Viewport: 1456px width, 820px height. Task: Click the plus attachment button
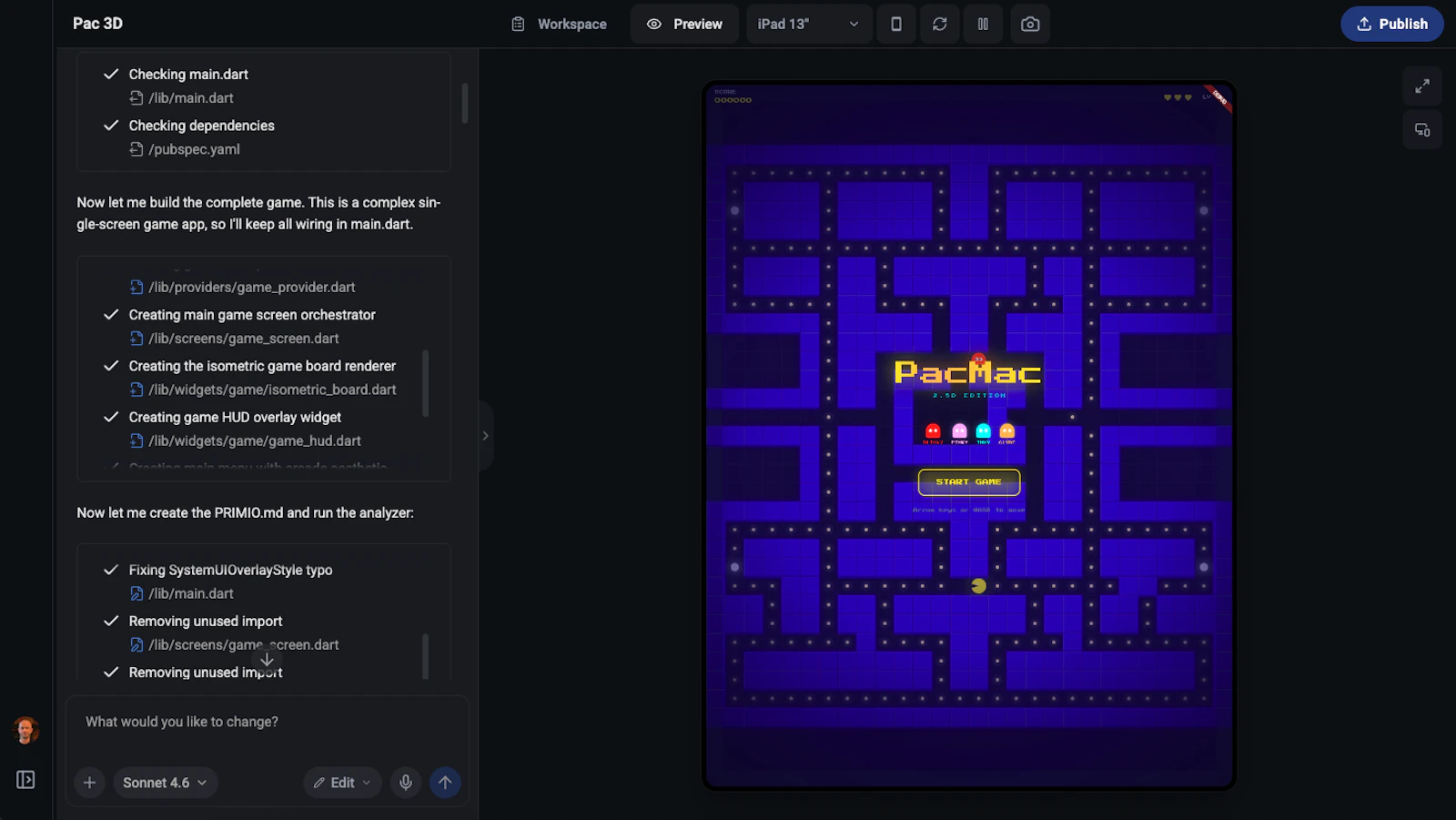pos(89,783)
